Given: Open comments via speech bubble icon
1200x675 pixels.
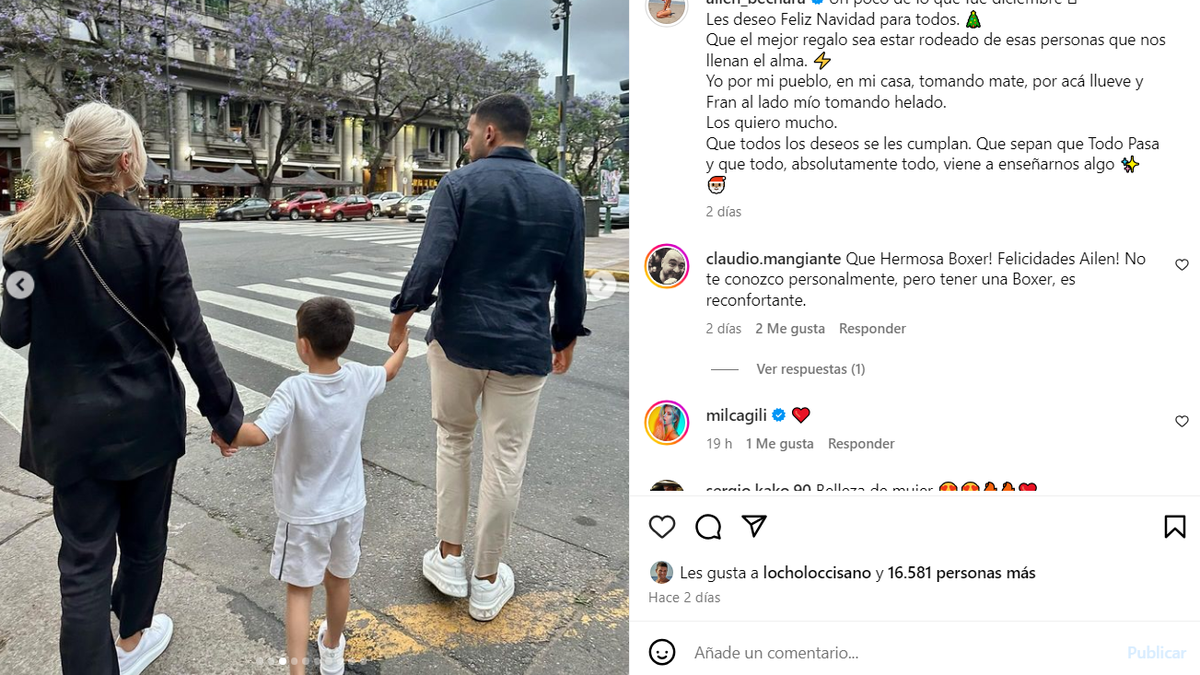Looking at the screenshot, I should 708,527.
